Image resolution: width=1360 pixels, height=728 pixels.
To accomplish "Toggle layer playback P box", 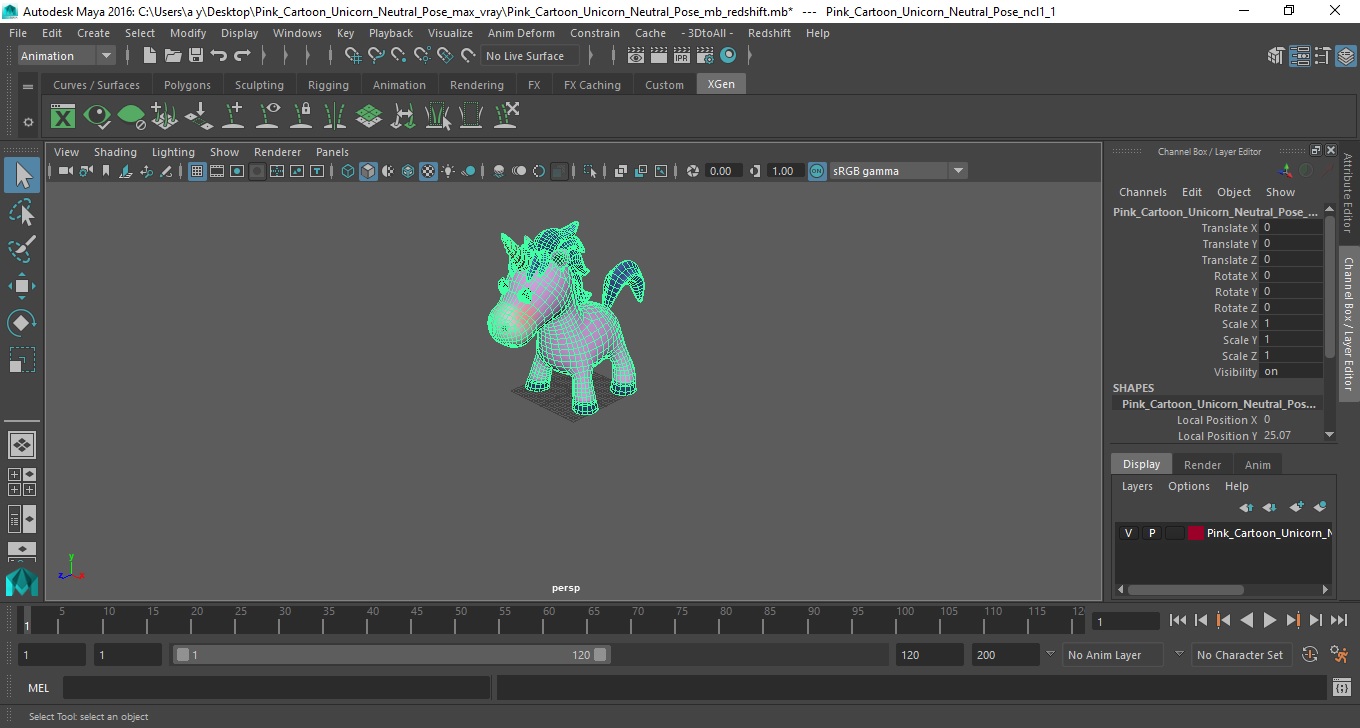I will pyautogui.click(x=1151, y=533).
